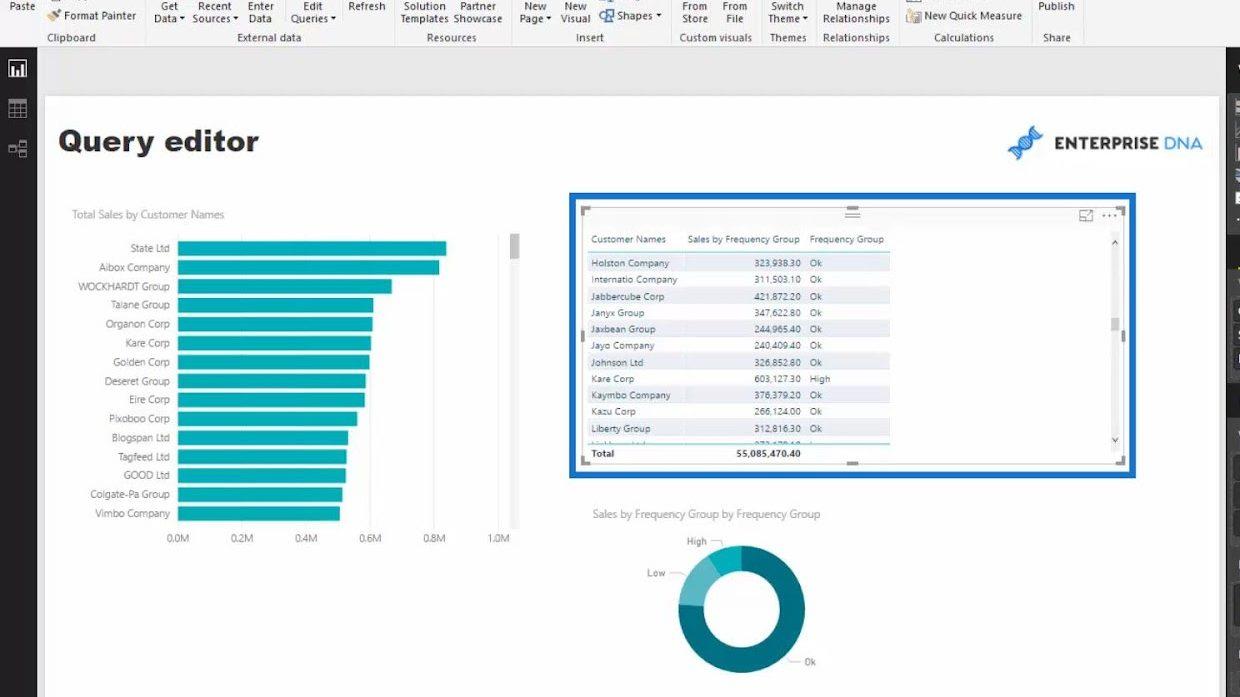Switch to Data view icon
The width and height of the screenshot is (1240, 697).
point(18,109)
